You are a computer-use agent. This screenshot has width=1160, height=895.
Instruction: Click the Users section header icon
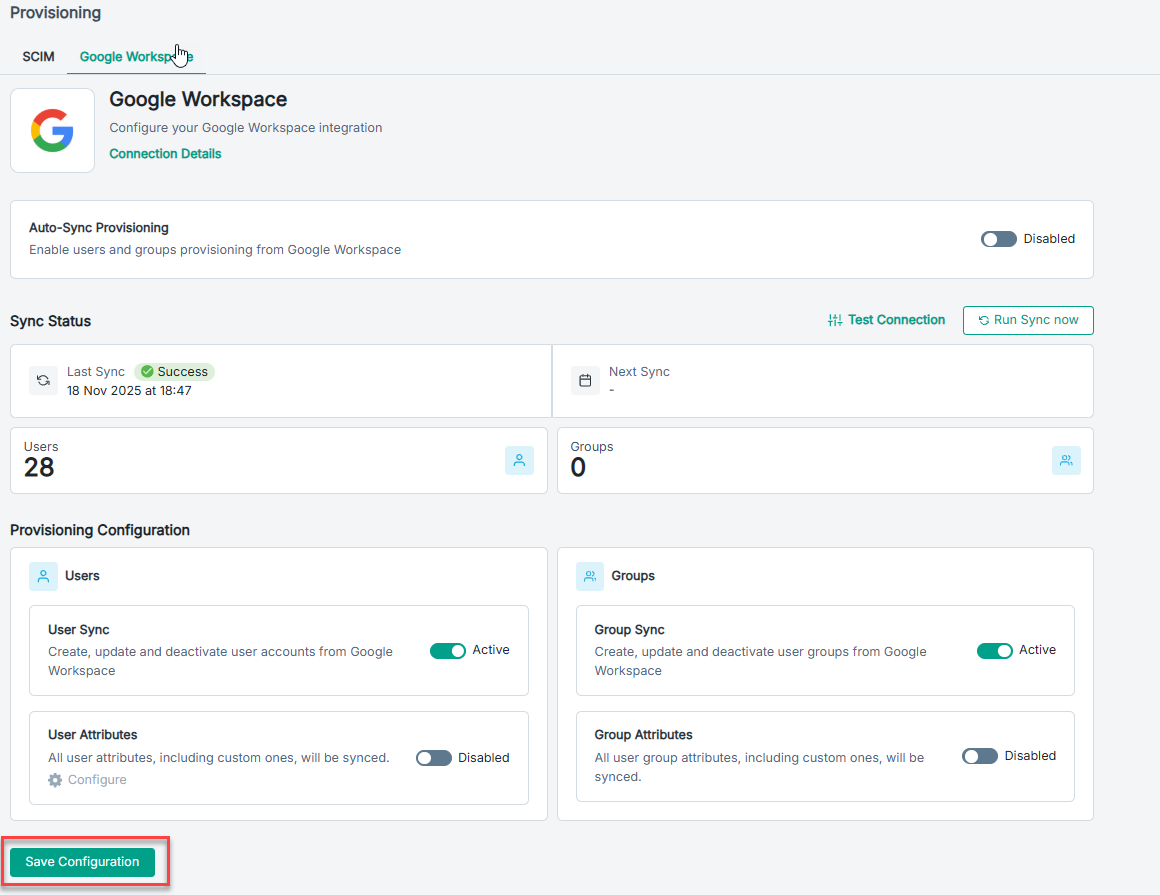pyautogui.click(x=43, y=576)
